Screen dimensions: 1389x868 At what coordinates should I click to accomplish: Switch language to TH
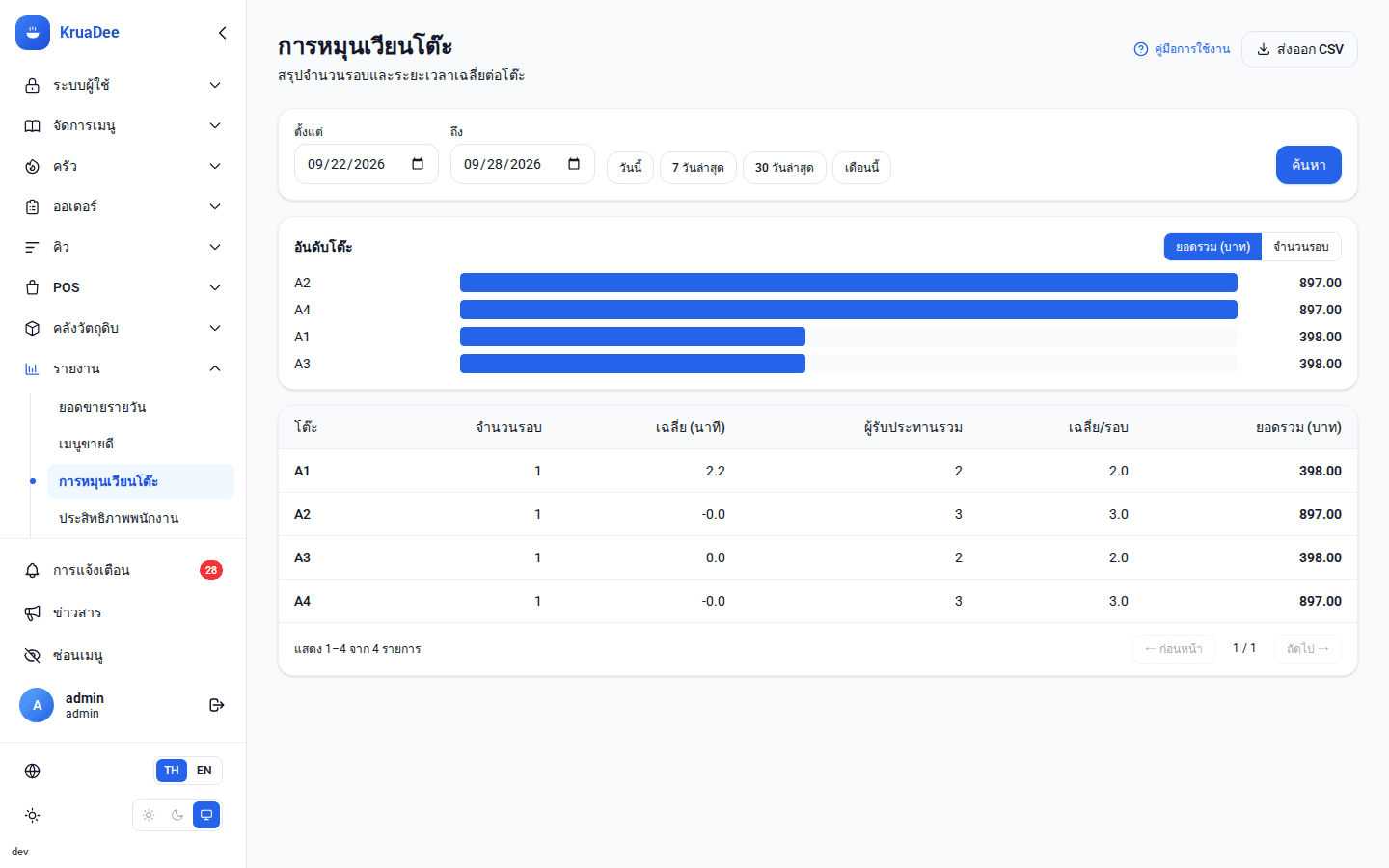coord(172,771)
